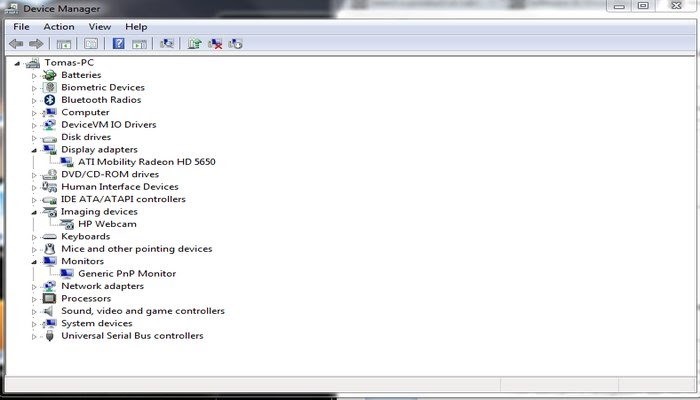This screenshot has height=400, width=700.
Task: Select the Bluetooth Radios icon
Action: (50, 100)
